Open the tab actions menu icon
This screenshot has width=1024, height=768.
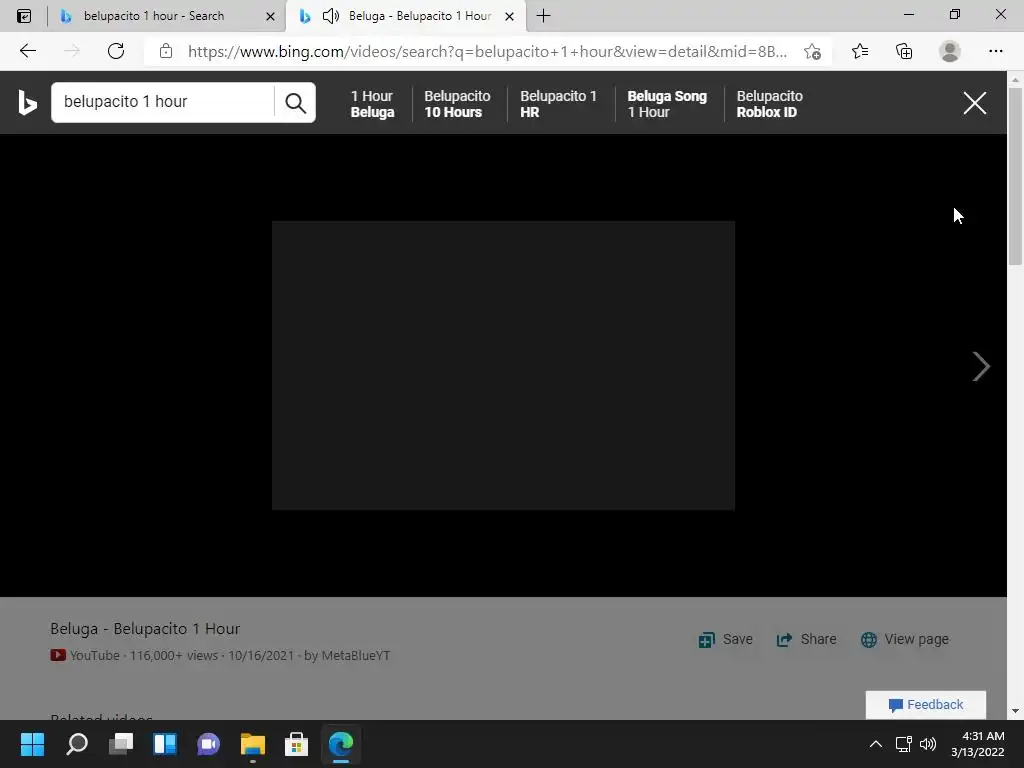[24, 16]
